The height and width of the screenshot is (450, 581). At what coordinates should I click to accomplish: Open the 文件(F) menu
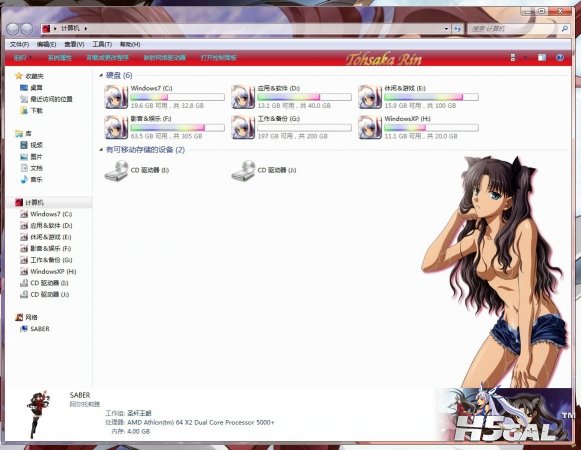coord(19,44)
